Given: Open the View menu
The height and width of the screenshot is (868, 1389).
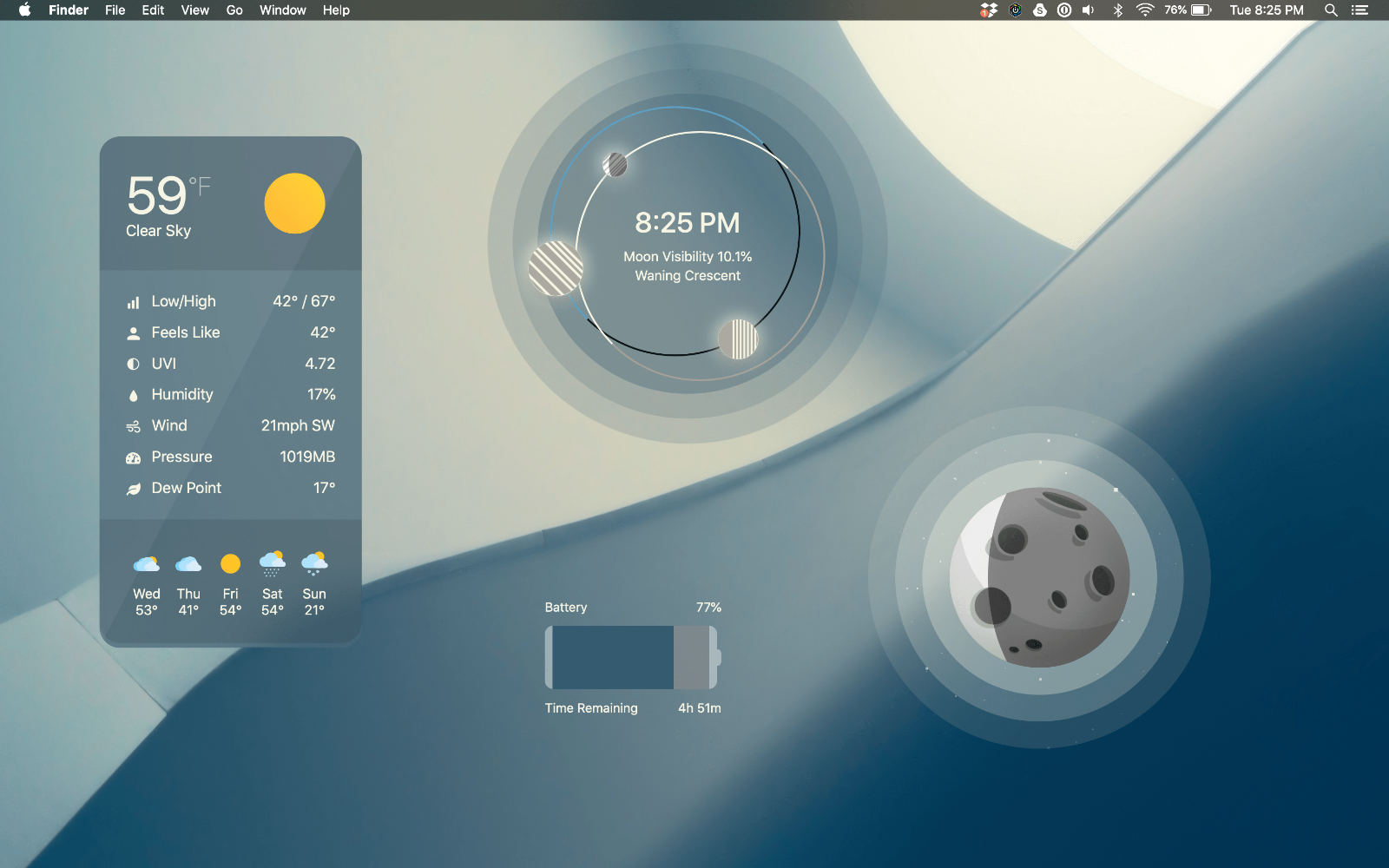Looking at the screenshot, I should click(194, 10).
